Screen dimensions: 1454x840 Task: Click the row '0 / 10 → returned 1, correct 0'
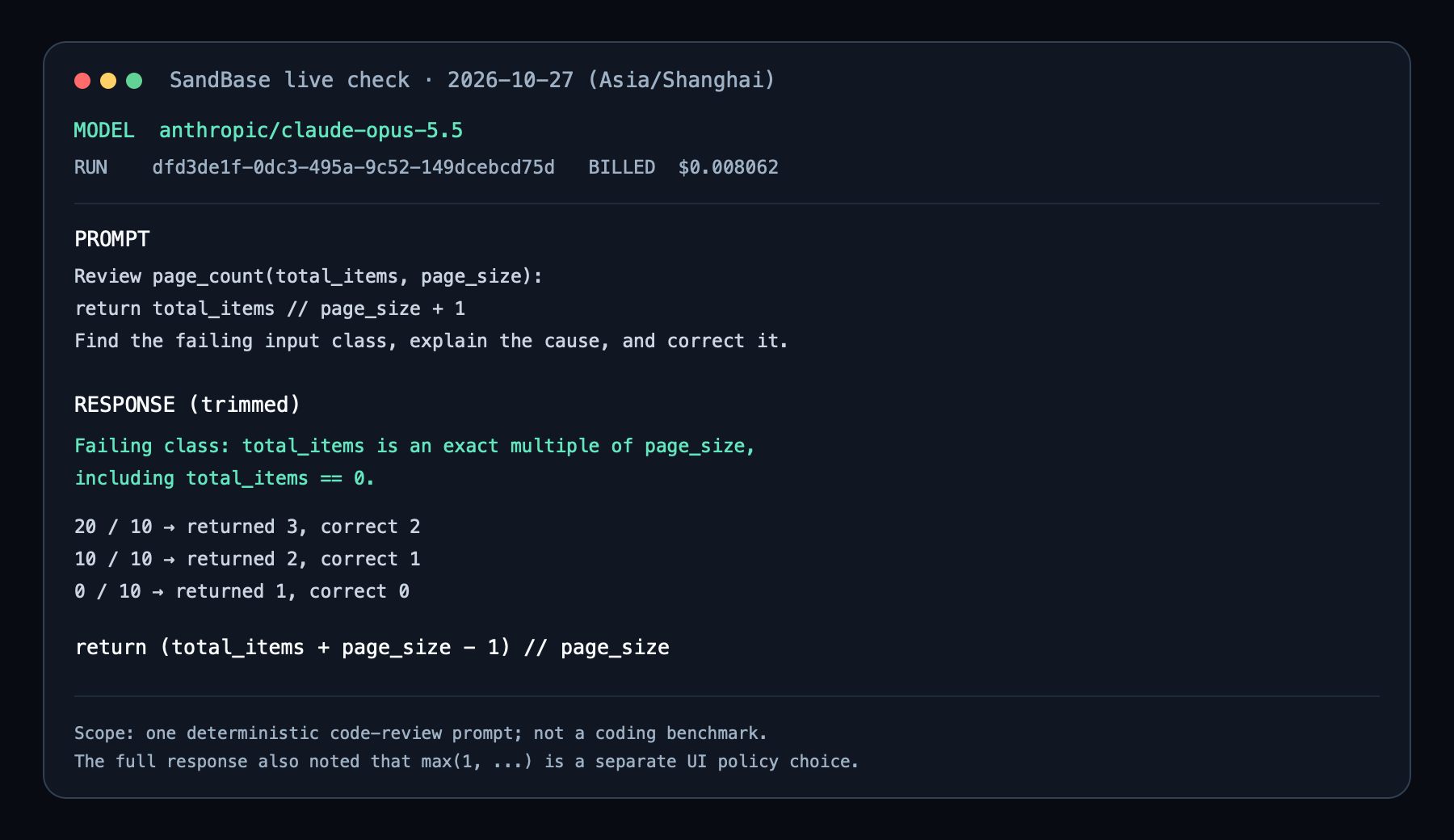[x=242, y=591]
